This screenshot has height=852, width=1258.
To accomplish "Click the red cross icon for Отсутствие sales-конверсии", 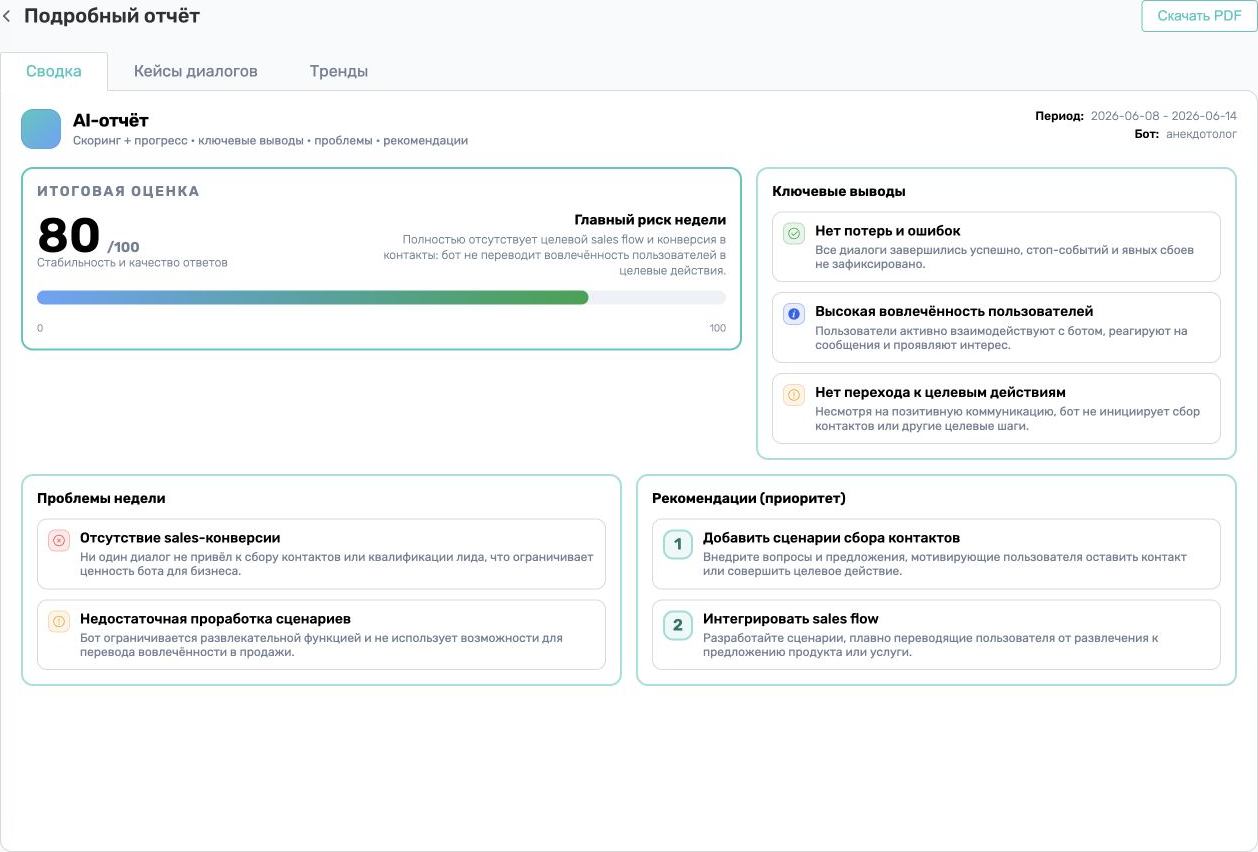I will [59, 540].
